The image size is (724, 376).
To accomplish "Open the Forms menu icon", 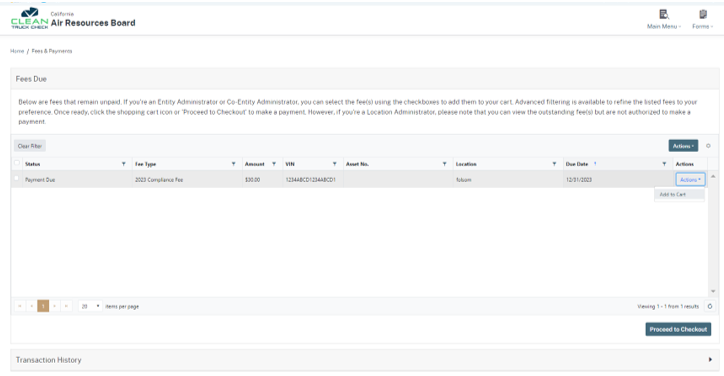I will (x=702, y=14).
